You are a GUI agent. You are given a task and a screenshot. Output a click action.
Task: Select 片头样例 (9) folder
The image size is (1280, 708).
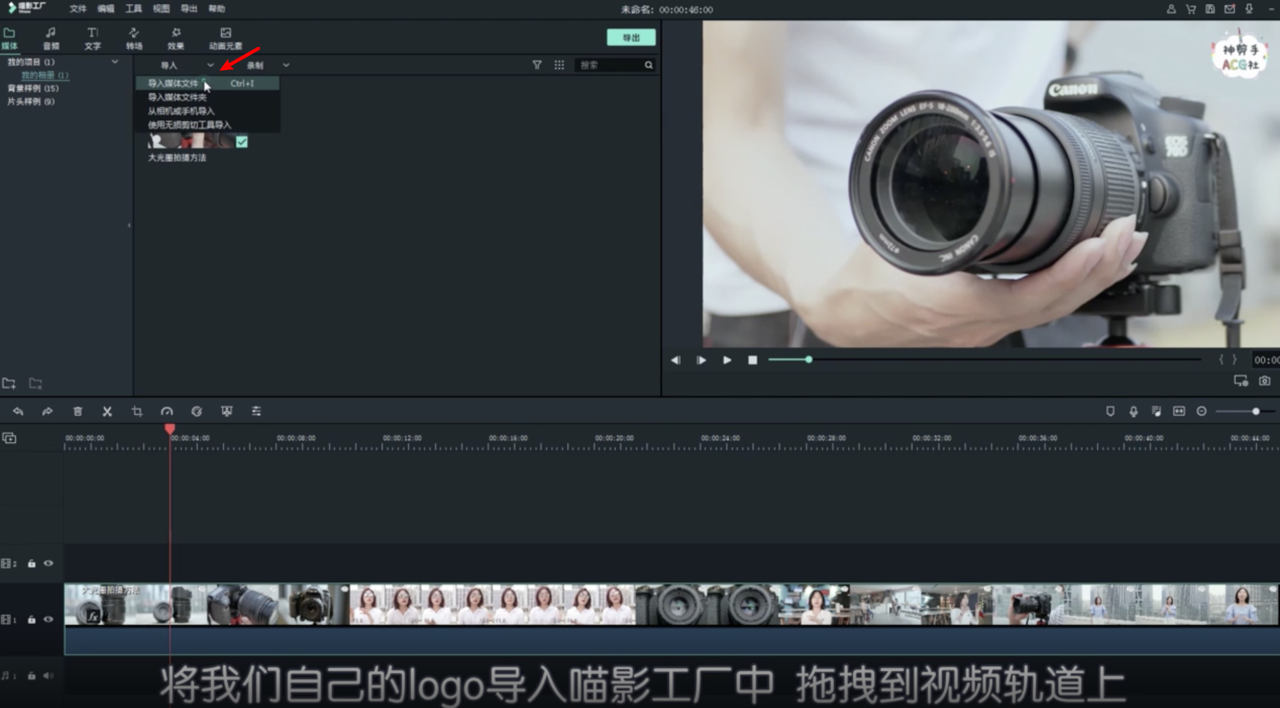[31, 101]
